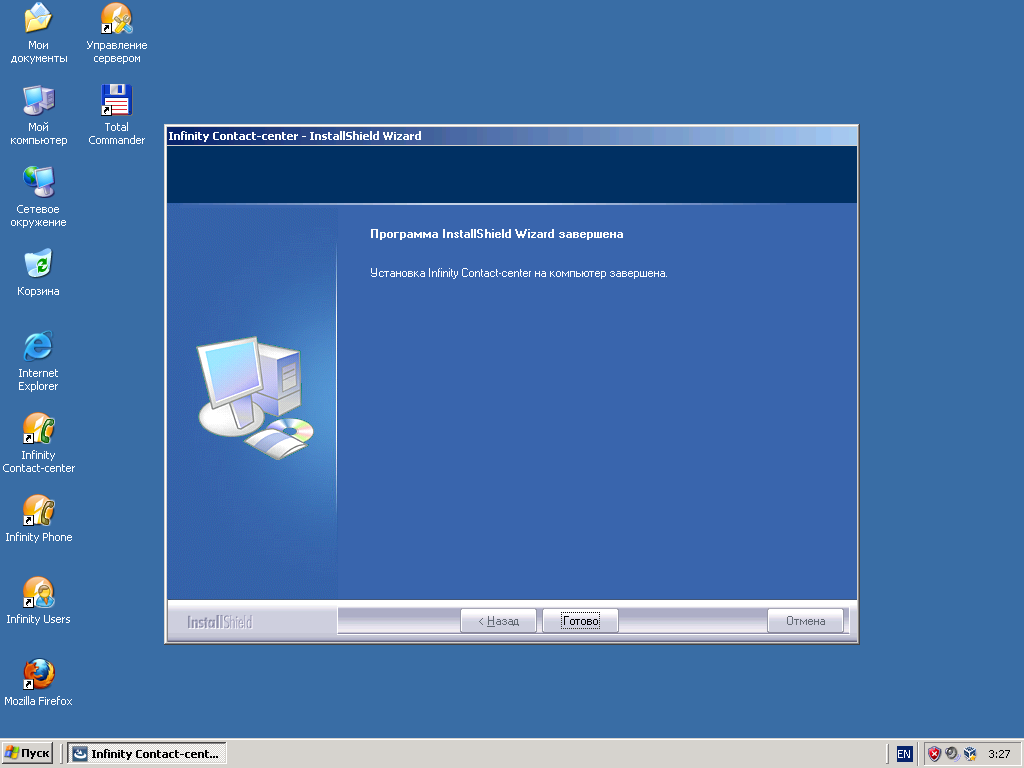The image size is (1024, 768).
Task: Open the Мои документы desktop icon
Action: coord(38,18)
